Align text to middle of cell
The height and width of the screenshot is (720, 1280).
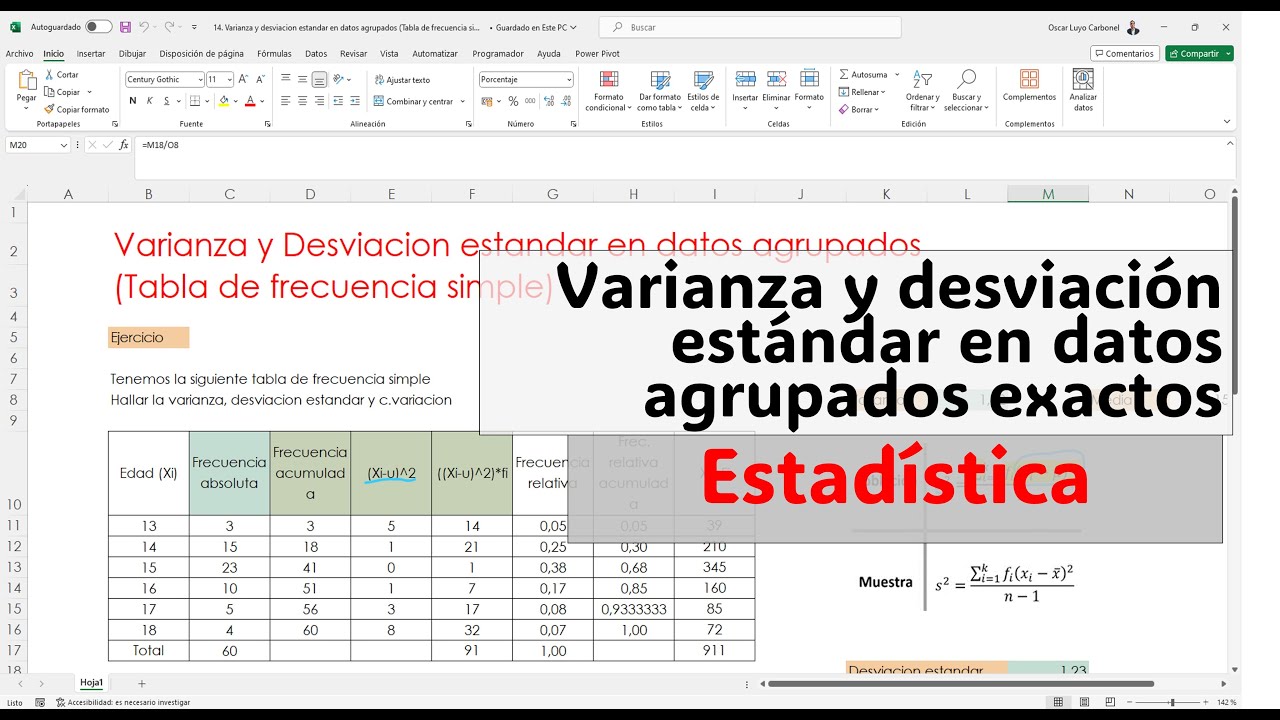click(x=302, y=79)
